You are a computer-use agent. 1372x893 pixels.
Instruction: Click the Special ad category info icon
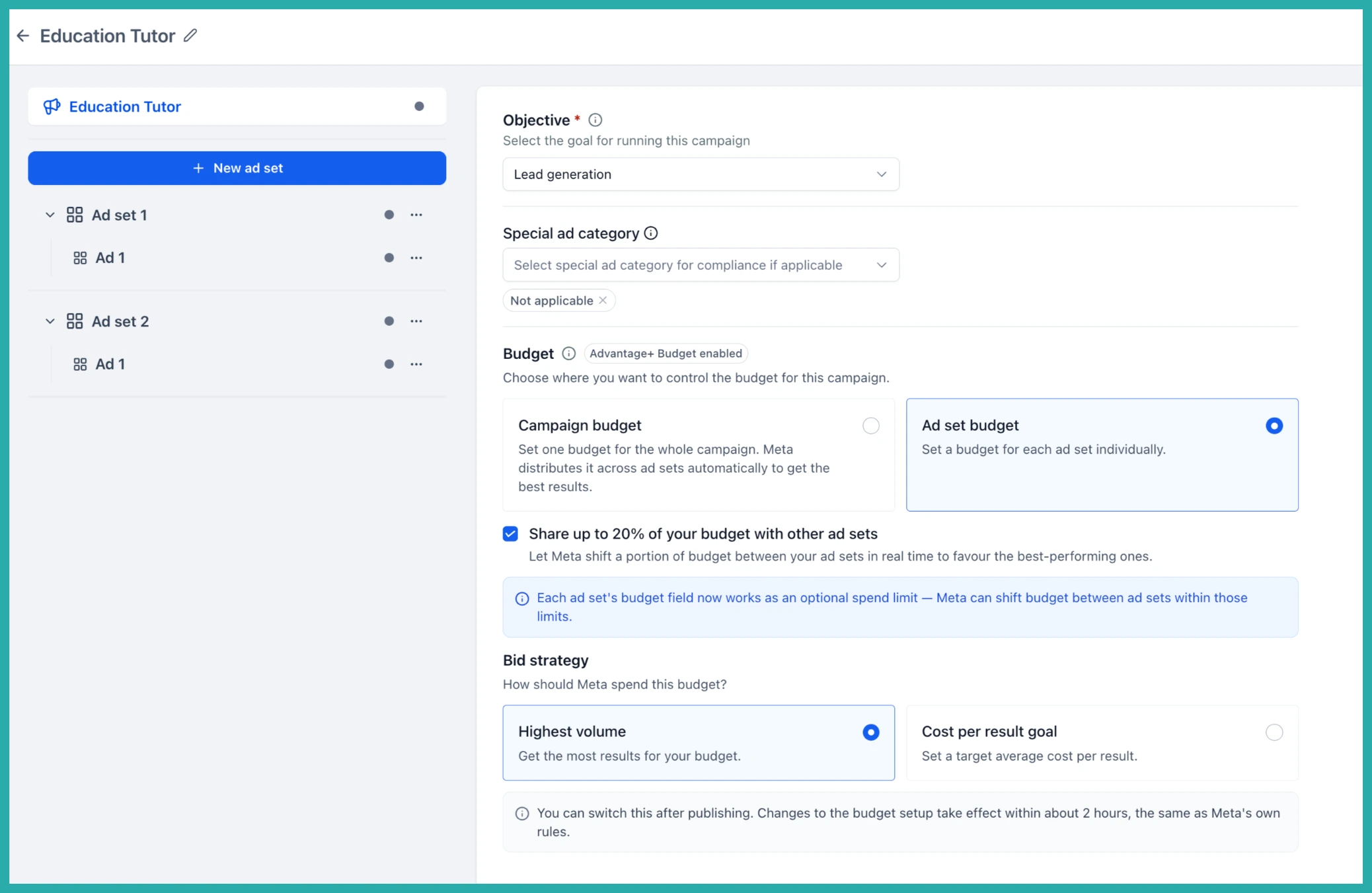click(x=651, y=233)
